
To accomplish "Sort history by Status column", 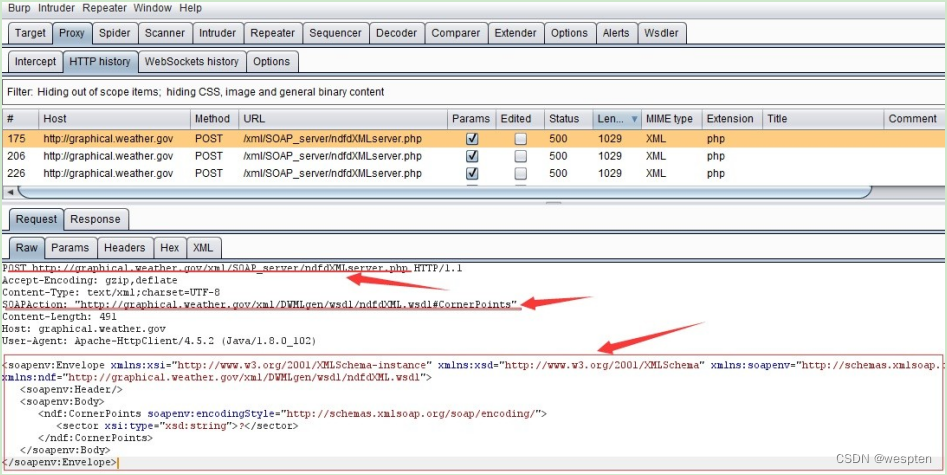I will [x=564, y=119].
